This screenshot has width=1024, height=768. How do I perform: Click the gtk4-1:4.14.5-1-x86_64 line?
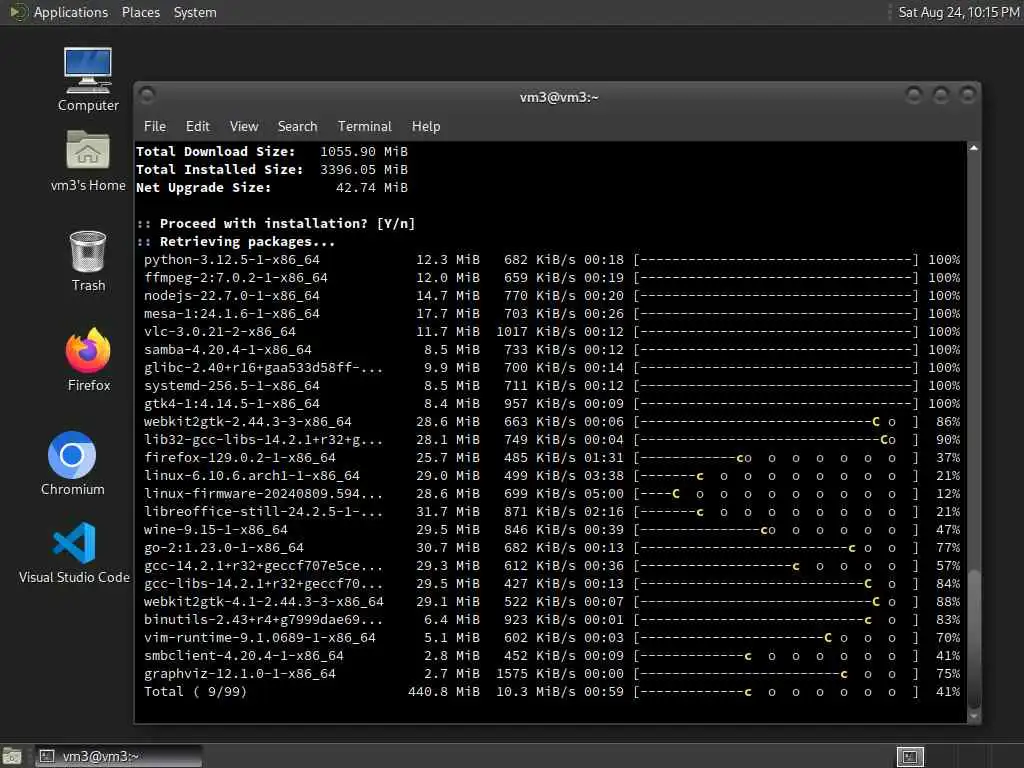tap(552, 404)
